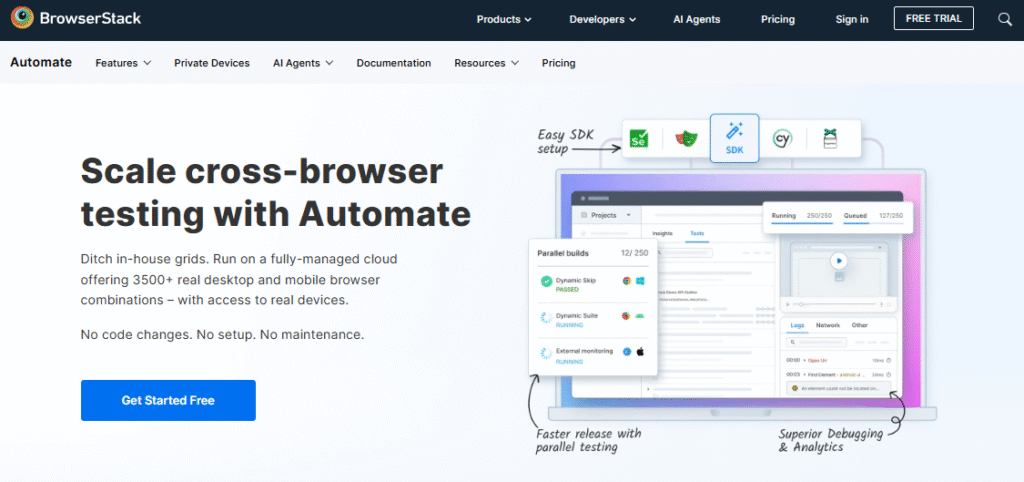
Task: Click the 'No code changes. No setup. No maintenance.' text
Action: click(222, 334)
